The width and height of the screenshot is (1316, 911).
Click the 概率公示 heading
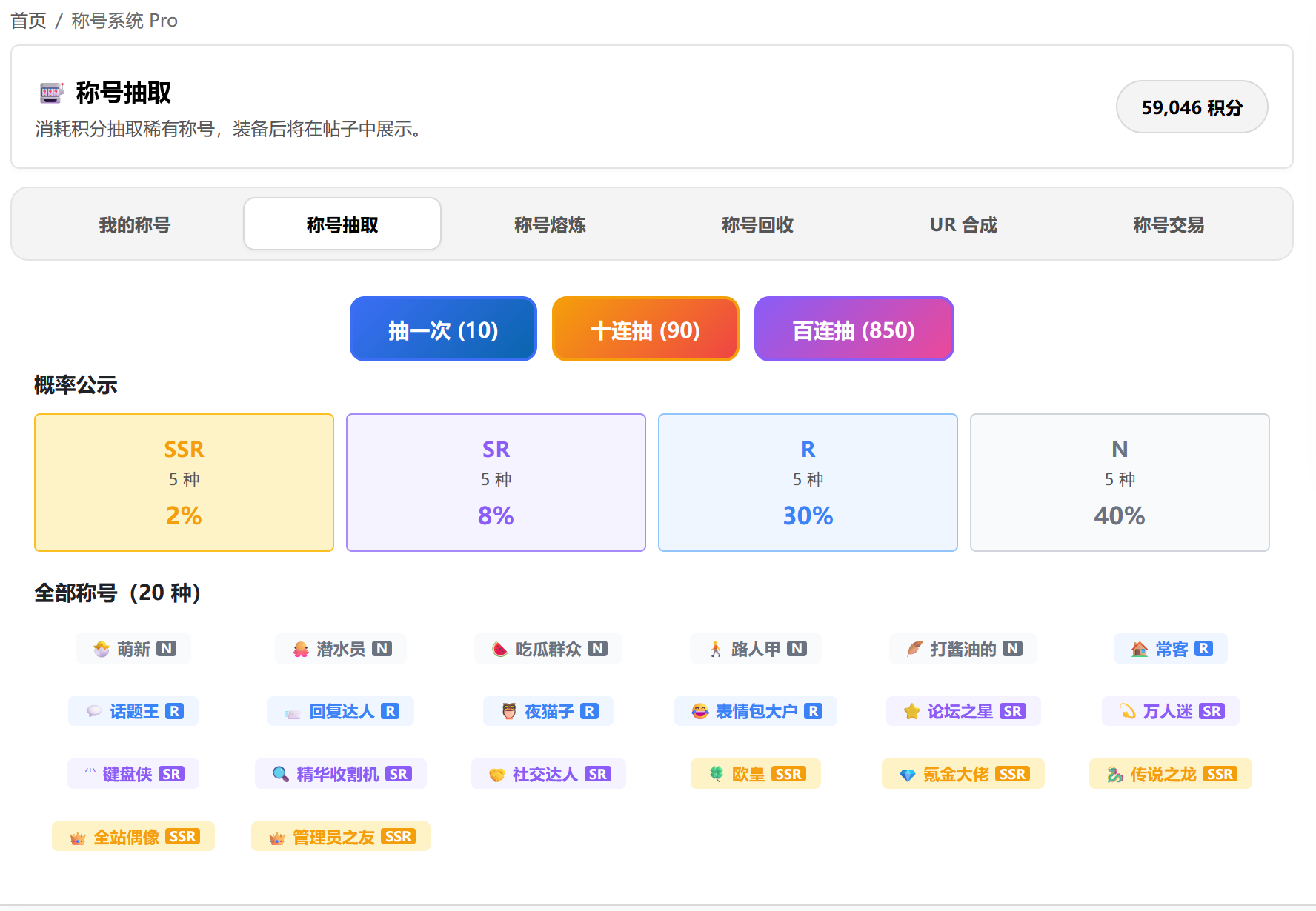tap(76, 385)
